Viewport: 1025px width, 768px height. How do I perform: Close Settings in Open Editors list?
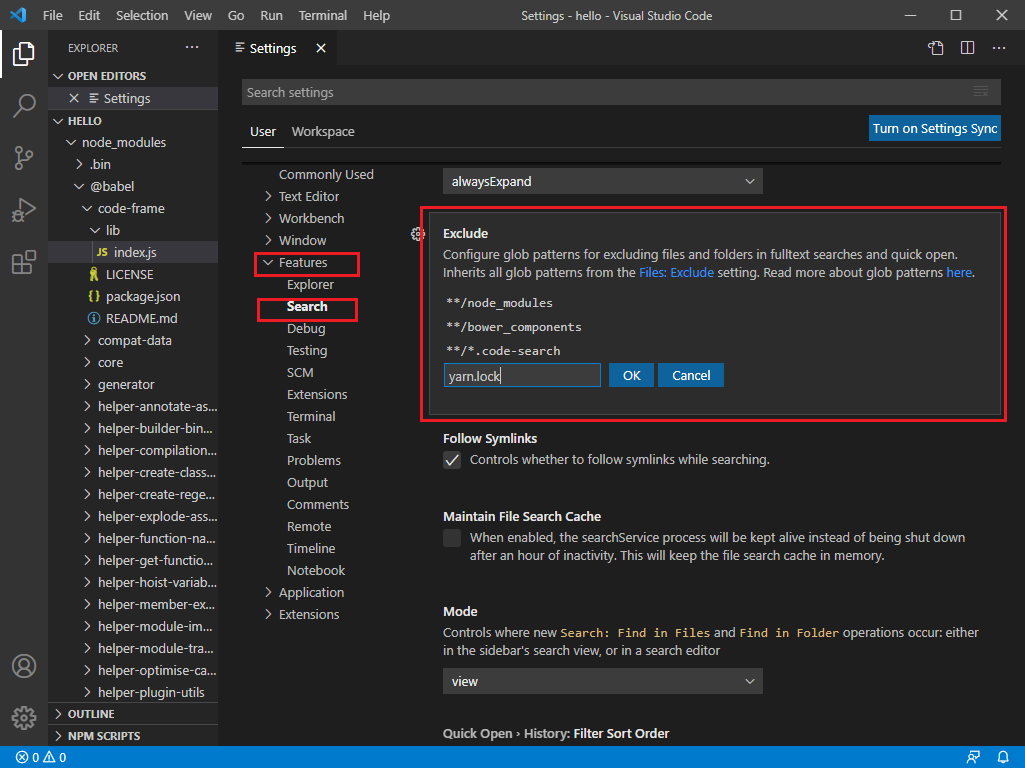(74, 98)
